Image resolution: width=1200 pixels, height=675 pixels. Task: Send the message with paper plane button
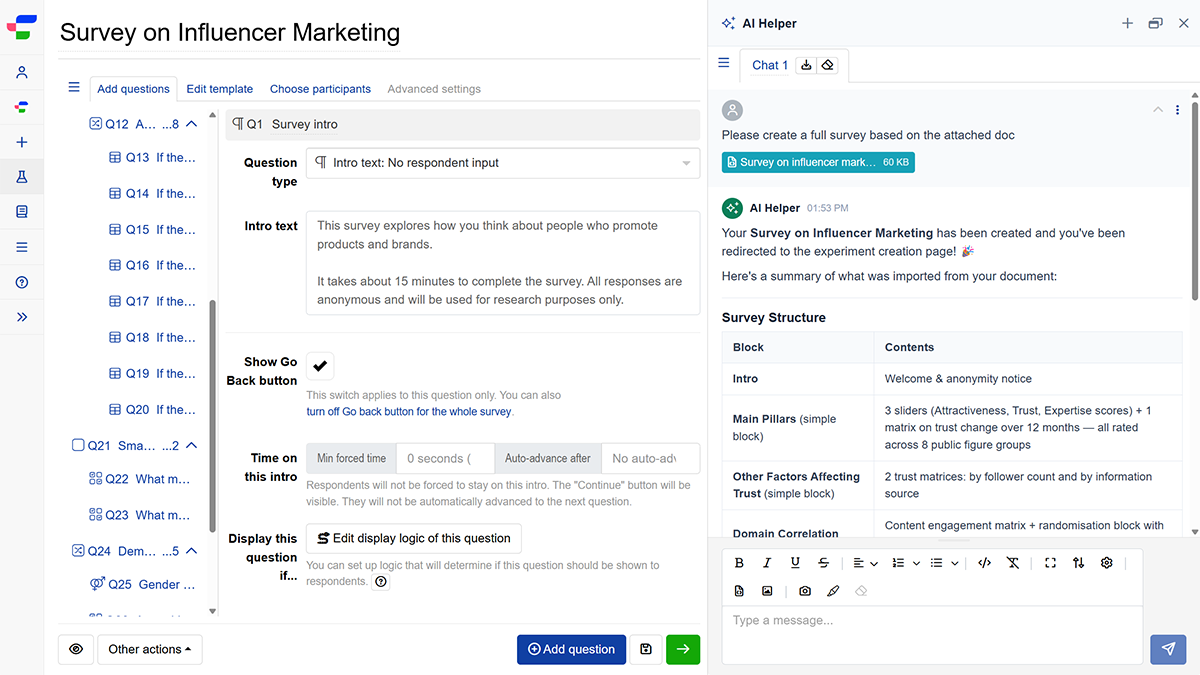(x=1168, y=649)
